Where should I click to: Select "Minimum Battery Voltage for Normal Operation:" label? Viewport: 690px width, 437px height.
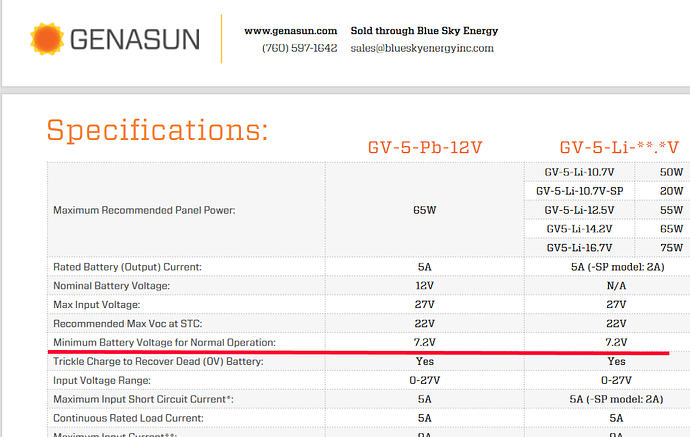click(x=164, y=342)
